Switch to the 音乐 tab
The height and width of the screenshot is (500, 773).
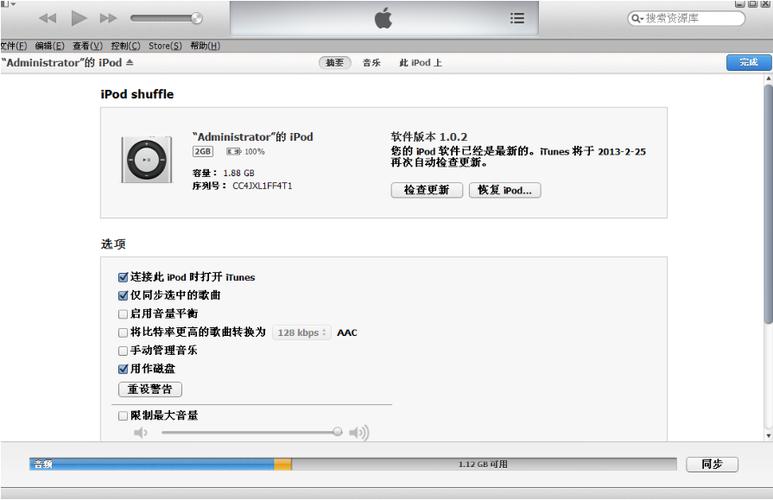coord(372,63)
